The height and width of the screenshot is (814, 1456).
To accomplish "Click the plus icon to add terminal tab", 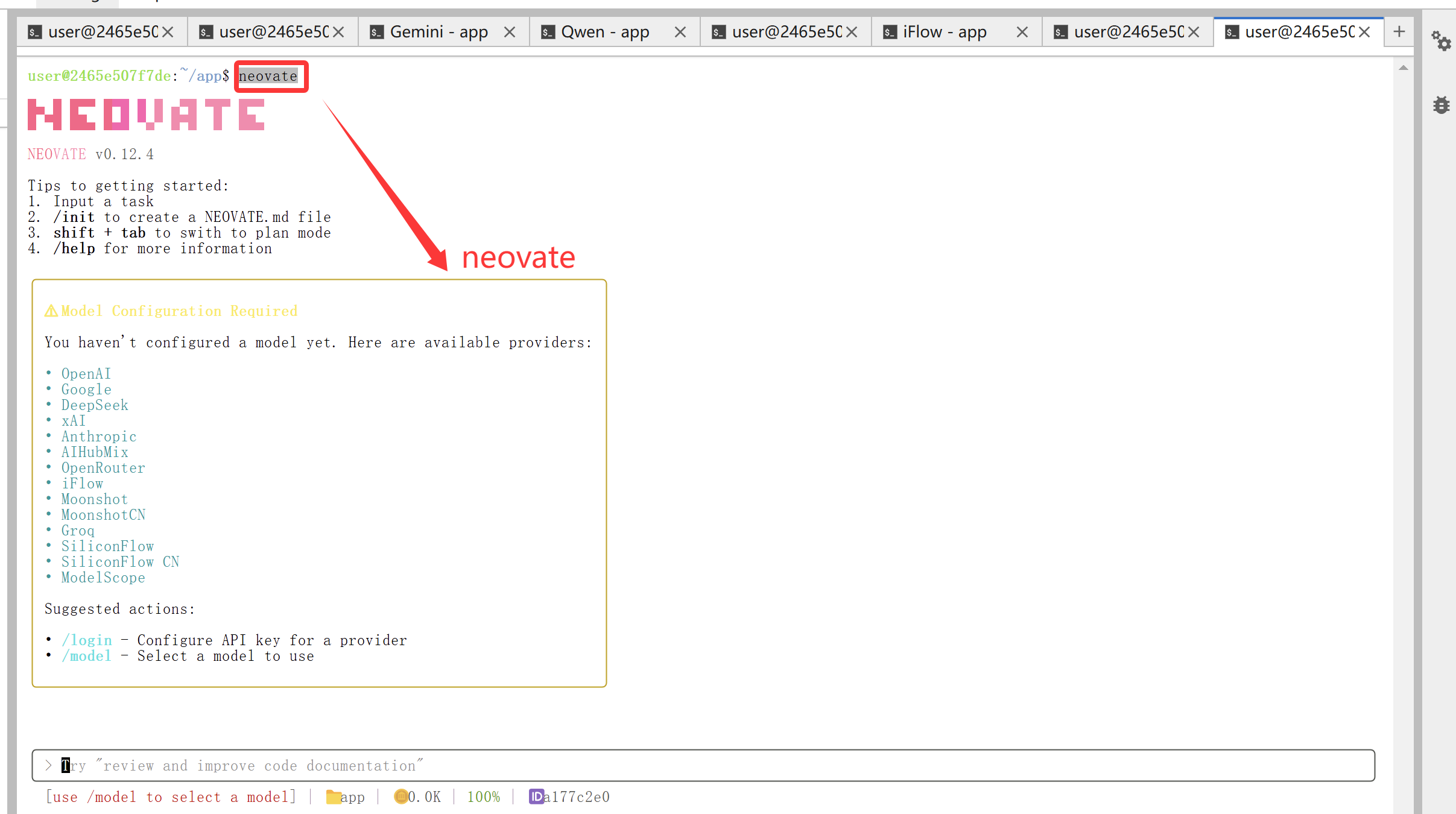I will point(1399,32).
